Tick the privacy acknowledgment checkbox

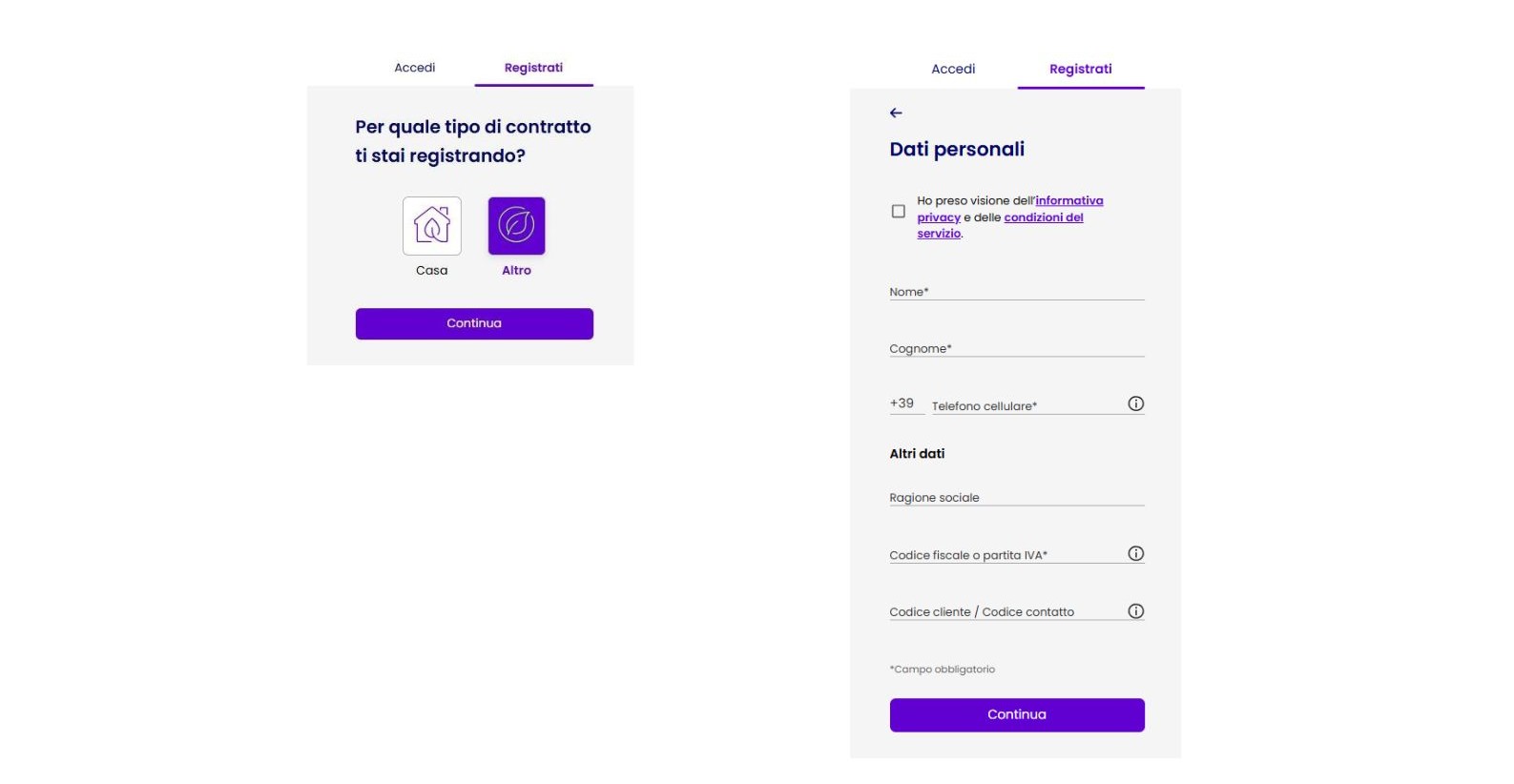(898, 211)
